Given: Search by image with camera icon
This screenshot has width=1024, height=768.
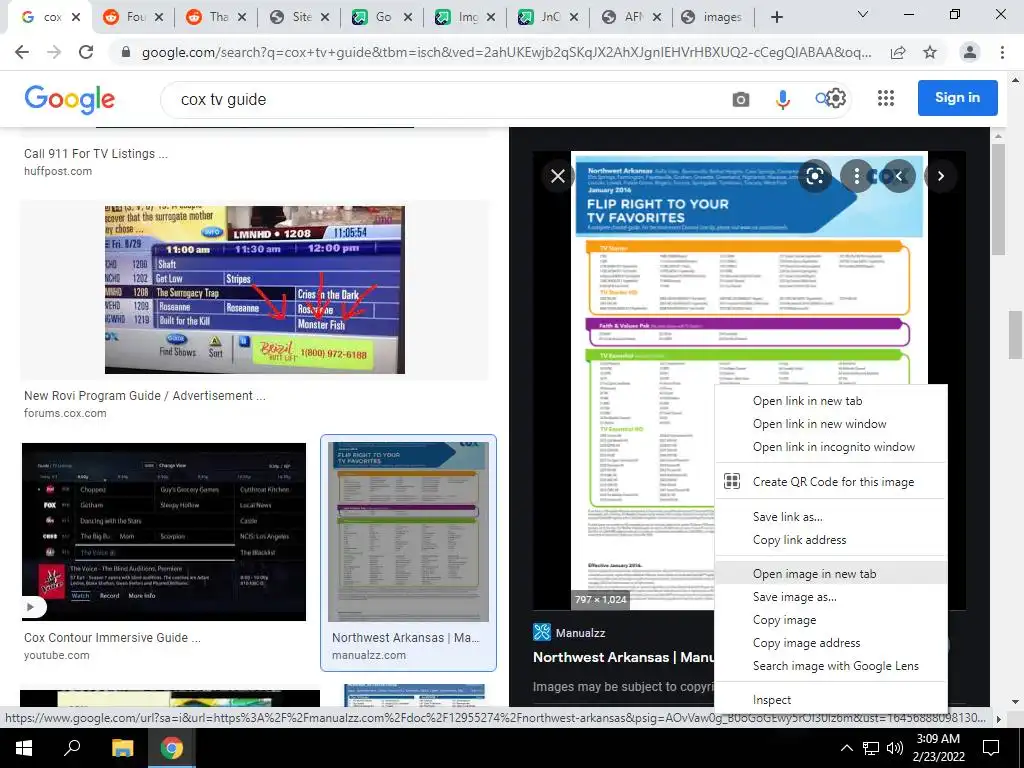Looking at the screenshot, I should point(741,99).
